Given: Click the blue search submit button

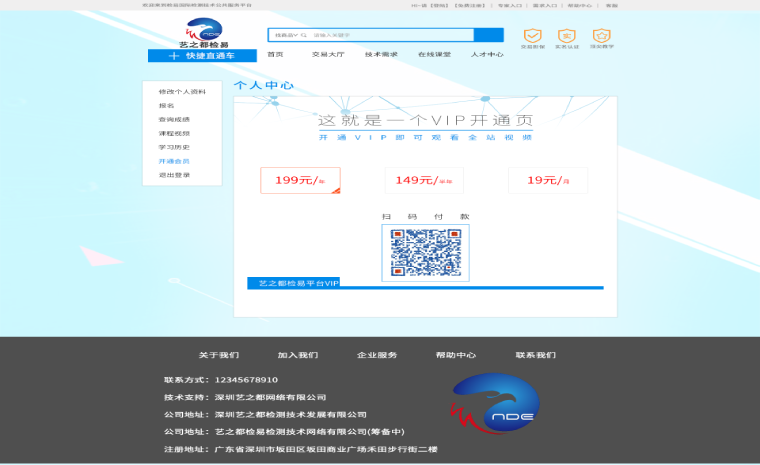Looking at the screenshot, I should click(x=489, y=35).
